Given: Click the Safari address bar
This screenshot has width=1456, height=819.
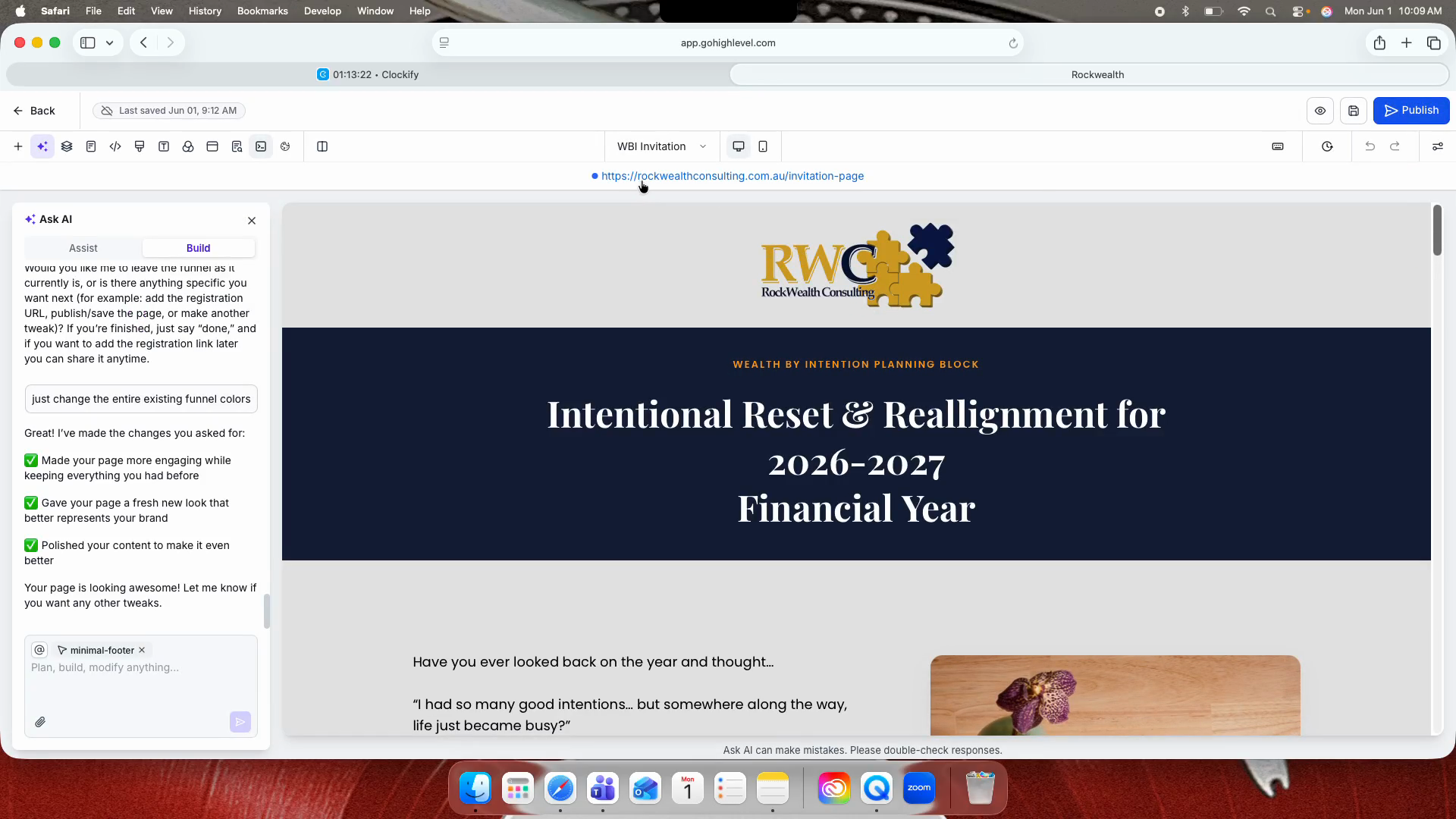Looking at the screenshot, I should 728,43.
